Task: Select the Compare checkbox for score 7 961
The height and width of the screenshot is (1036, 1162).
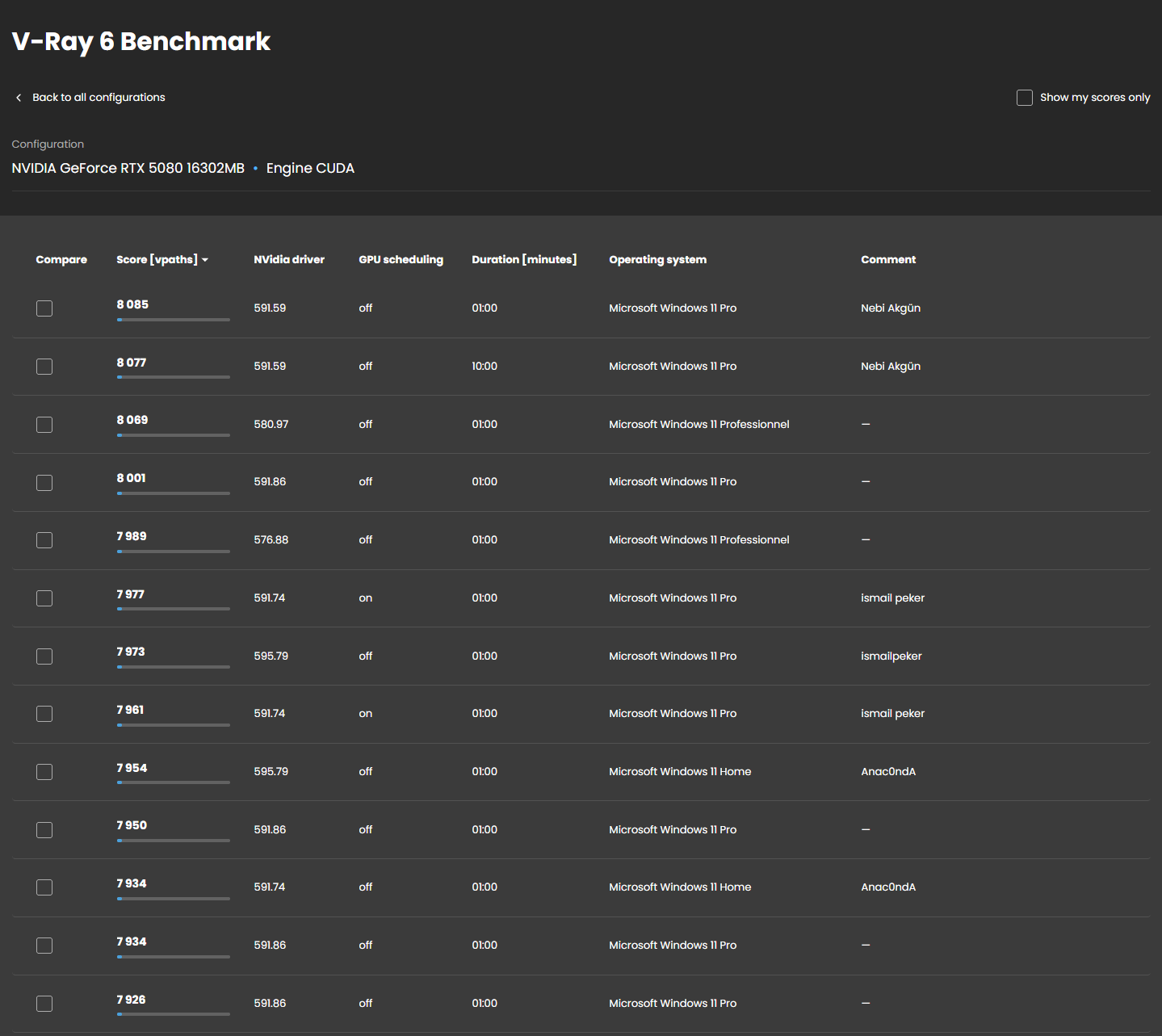Action: point(44,714)
